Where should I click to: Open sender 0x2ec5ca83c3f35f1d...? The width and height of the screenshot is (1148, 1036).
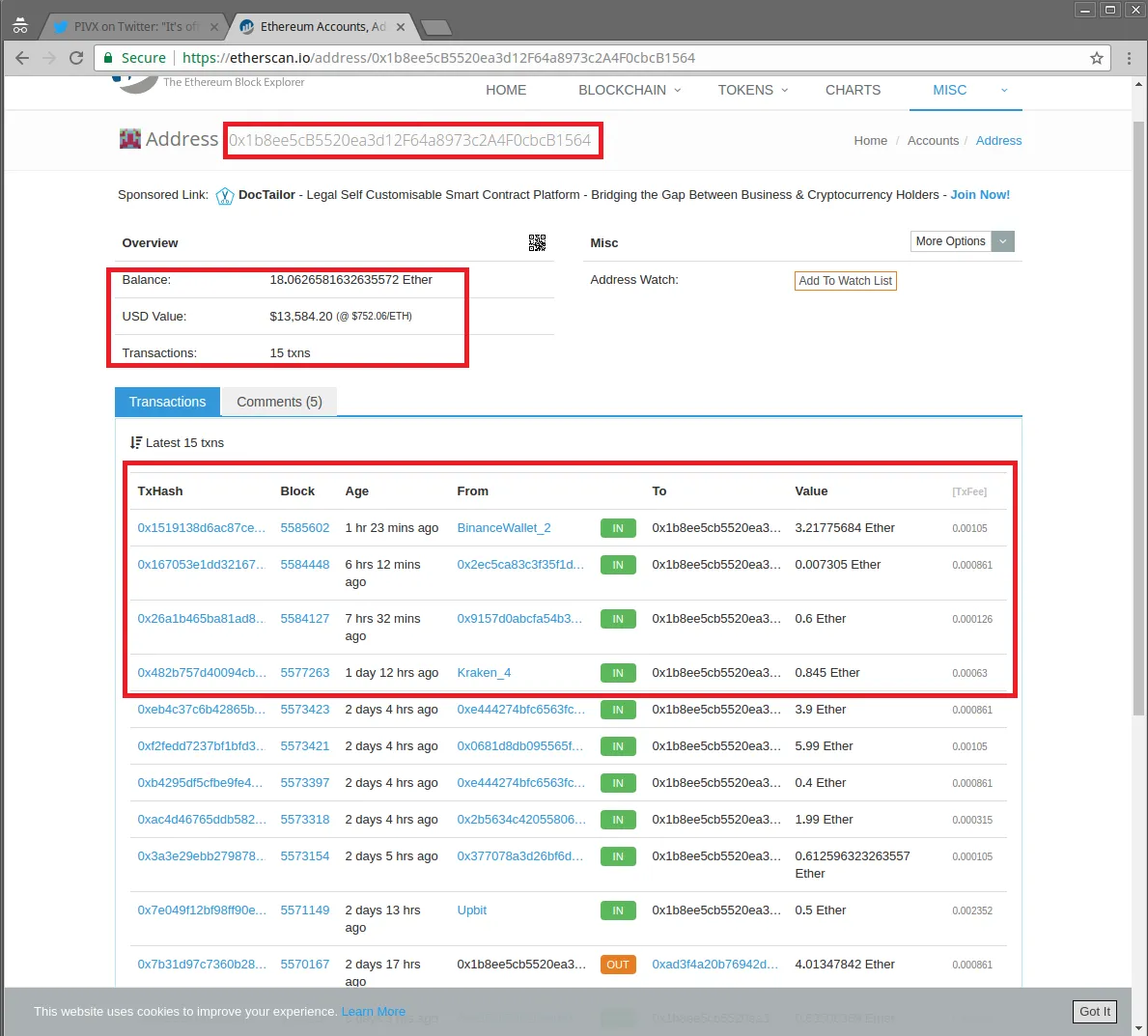[x=520, y=565]
